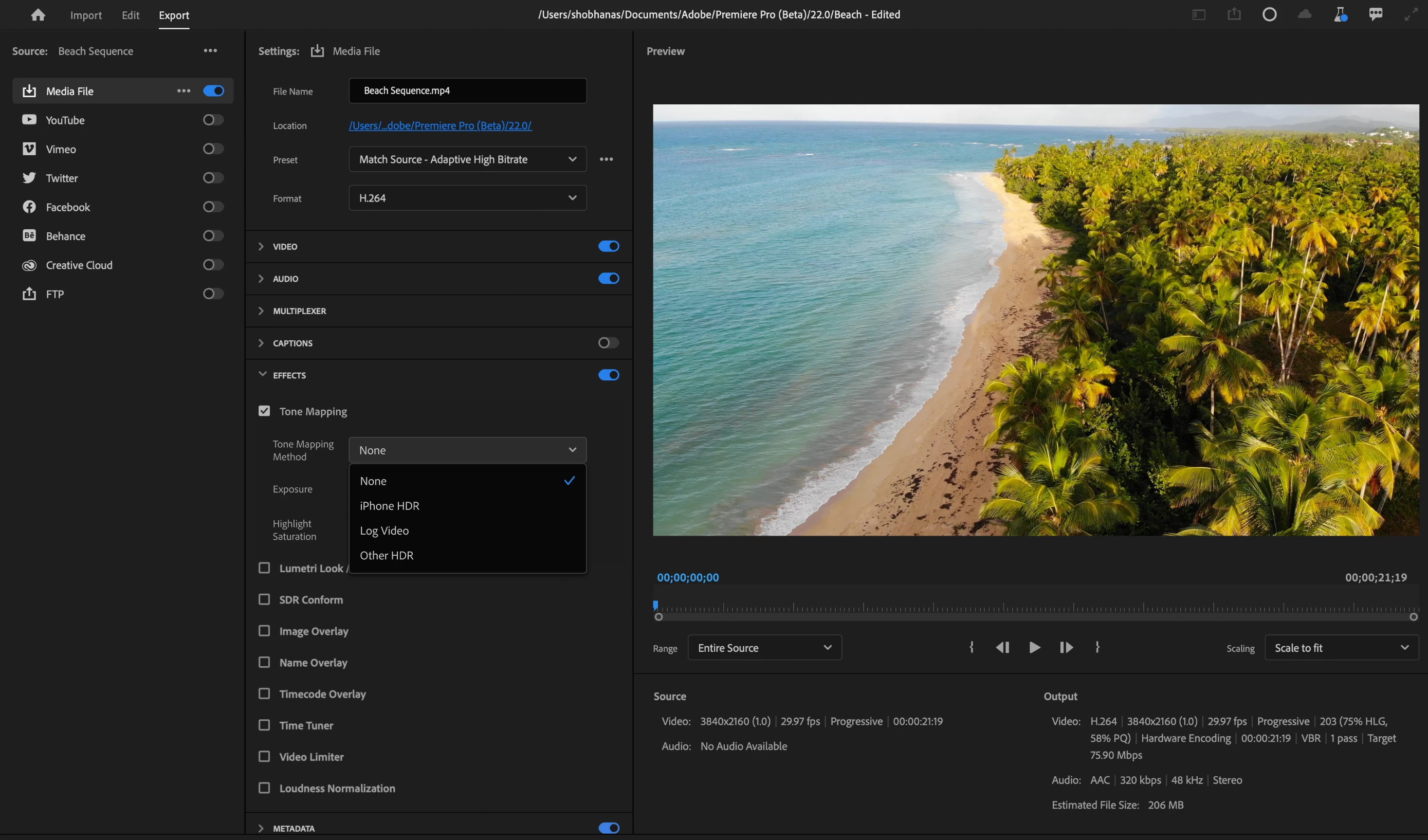Open preset options ellipsis menu
Viewport: 1428px width, 840px height.
point(606,159)
